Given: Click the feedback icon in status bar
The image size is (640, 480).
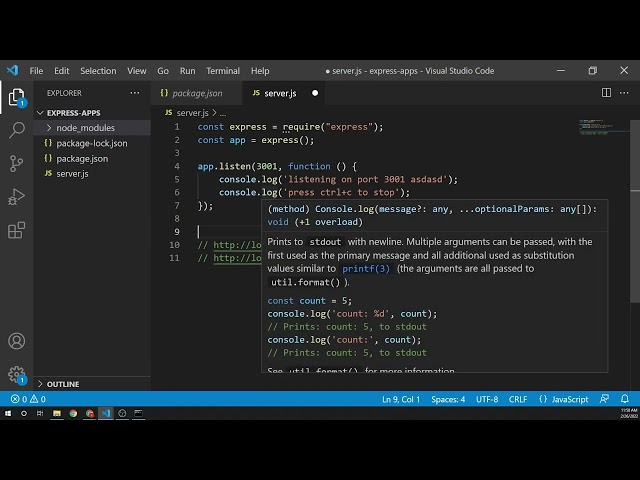Looking at the screenshot, I should click(x=604, y=399).
